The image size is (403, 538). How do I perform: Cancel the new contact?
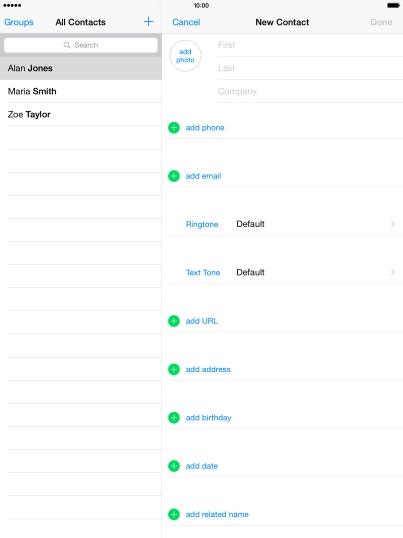coord(186,22)
